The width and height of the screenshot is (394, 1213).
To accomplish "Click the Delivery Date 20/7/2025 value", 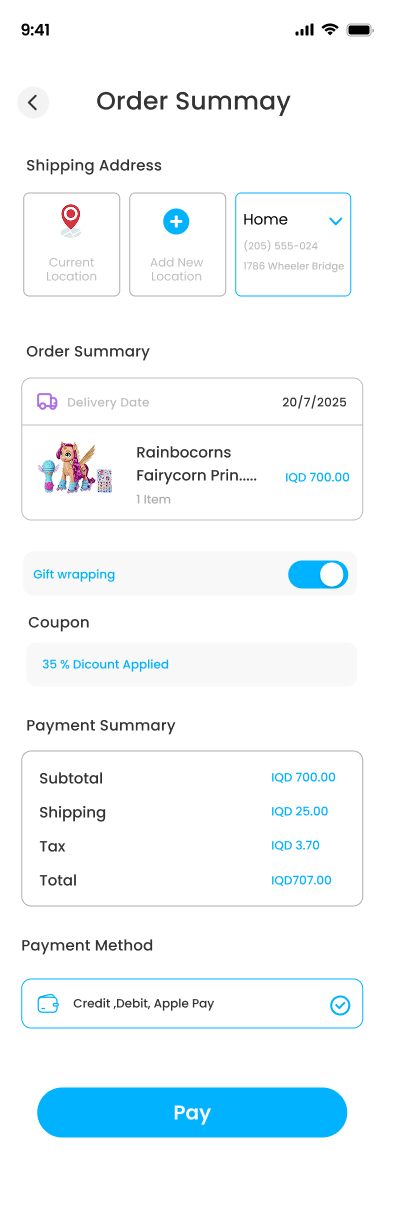I will pos(314,402).
